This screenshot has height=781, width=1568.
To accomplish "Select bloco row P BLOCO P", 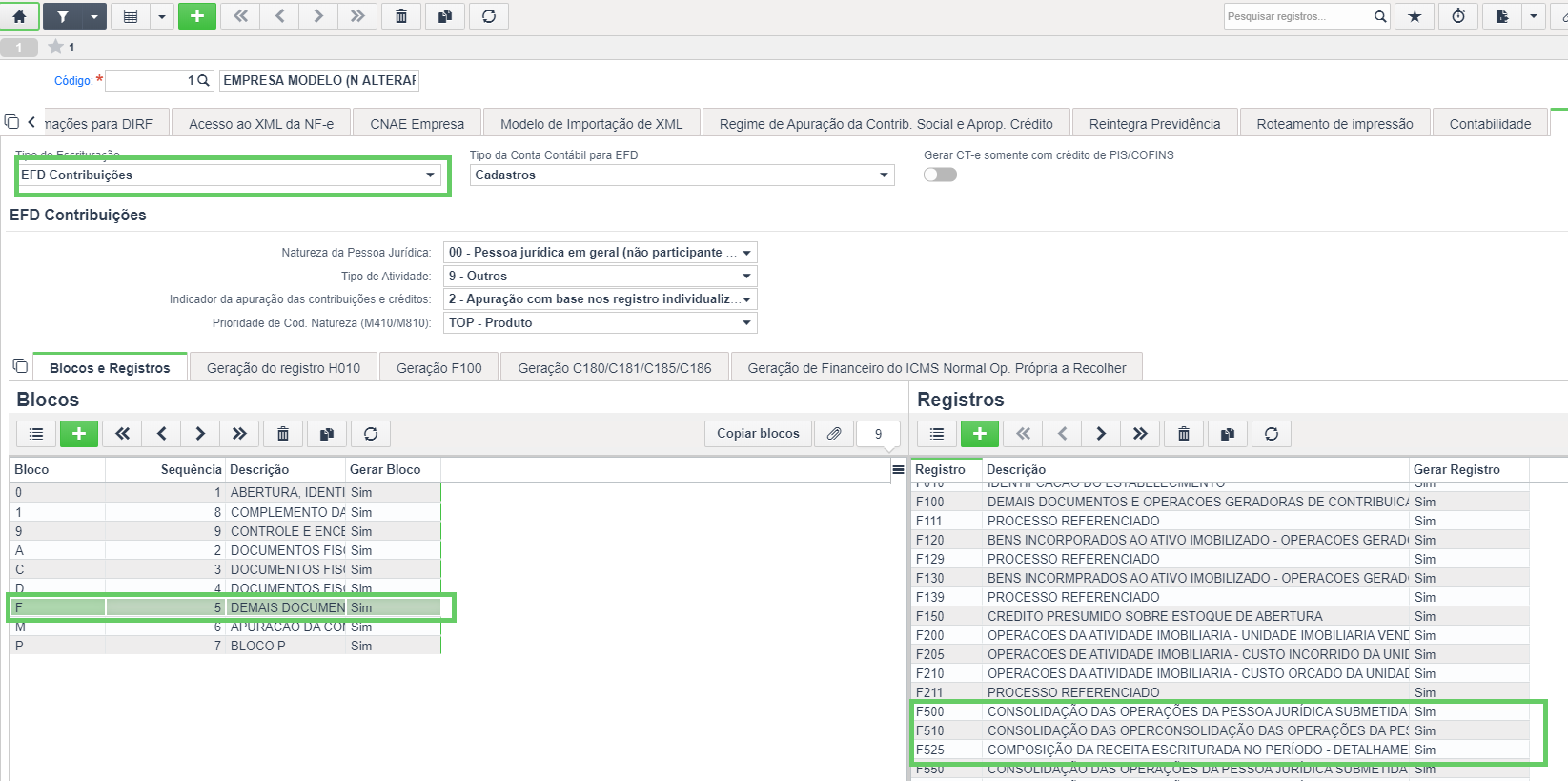I will [x=226, y=646].
